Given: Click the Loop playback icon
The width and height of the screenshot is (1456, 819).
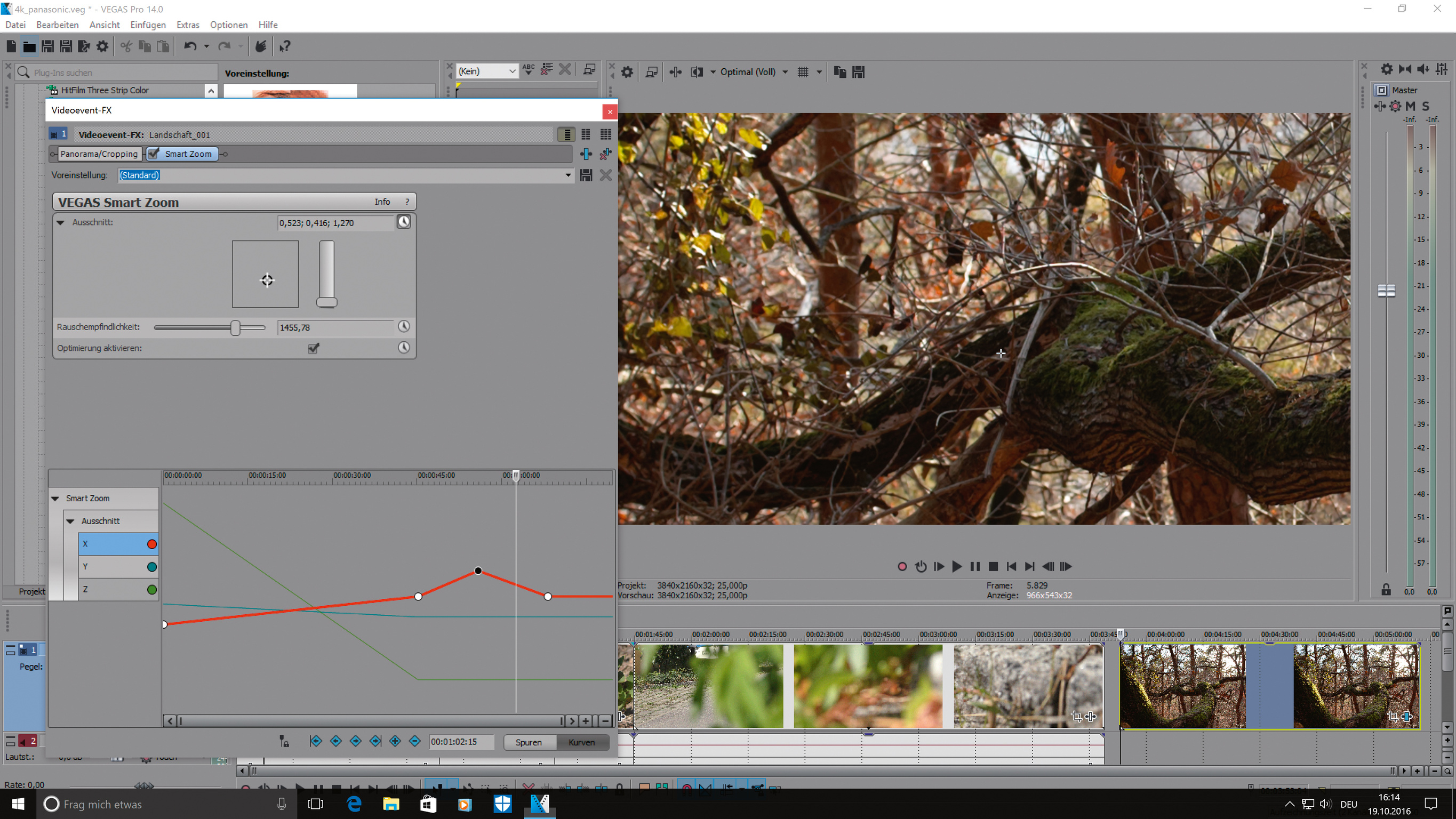Looking at the screenshot, I should 921,566.
